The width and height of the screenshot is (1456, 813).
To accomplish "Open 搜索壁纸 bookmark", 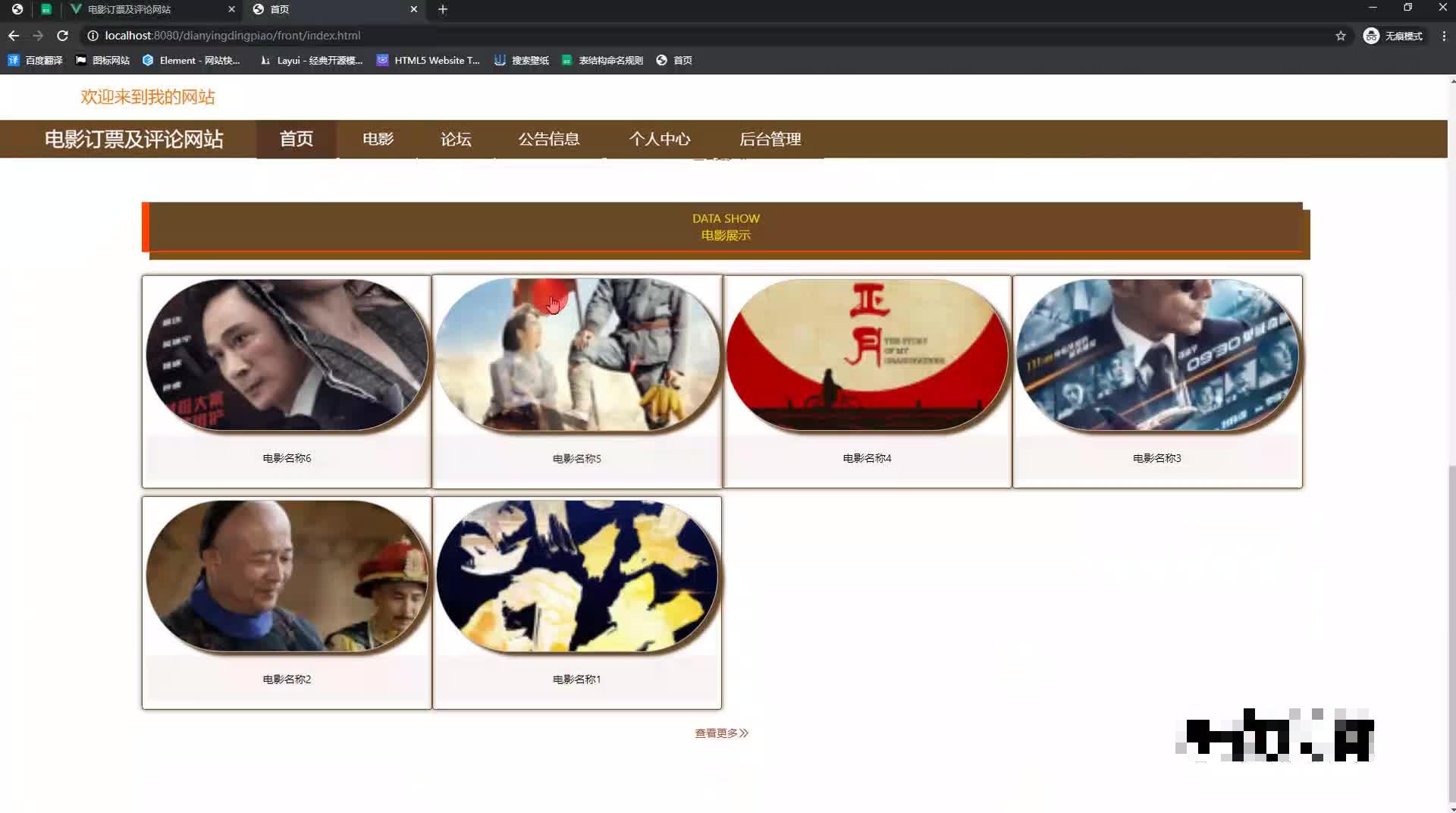I will point(522,60).
